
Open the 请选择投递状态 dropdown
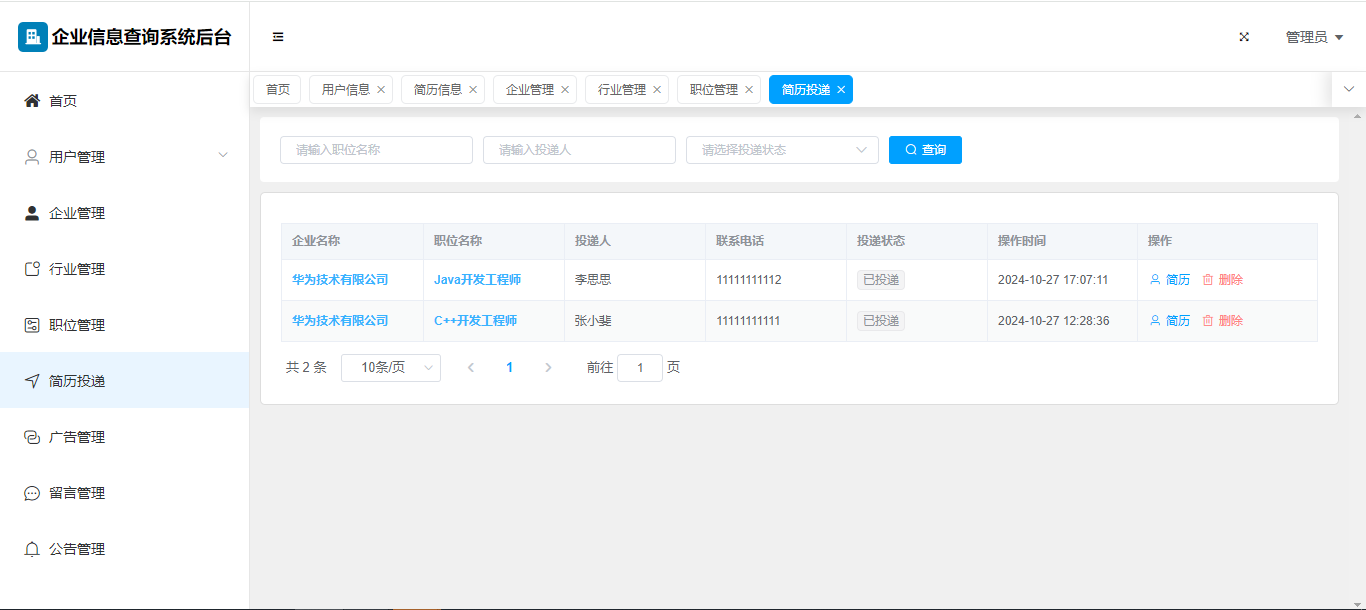point(782,150)
